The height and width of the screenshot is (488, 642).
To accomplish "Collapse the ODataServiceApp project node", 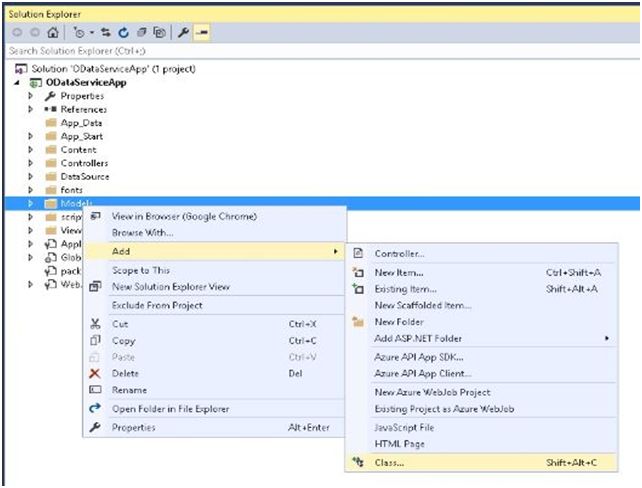I will [x=17, y=82].
